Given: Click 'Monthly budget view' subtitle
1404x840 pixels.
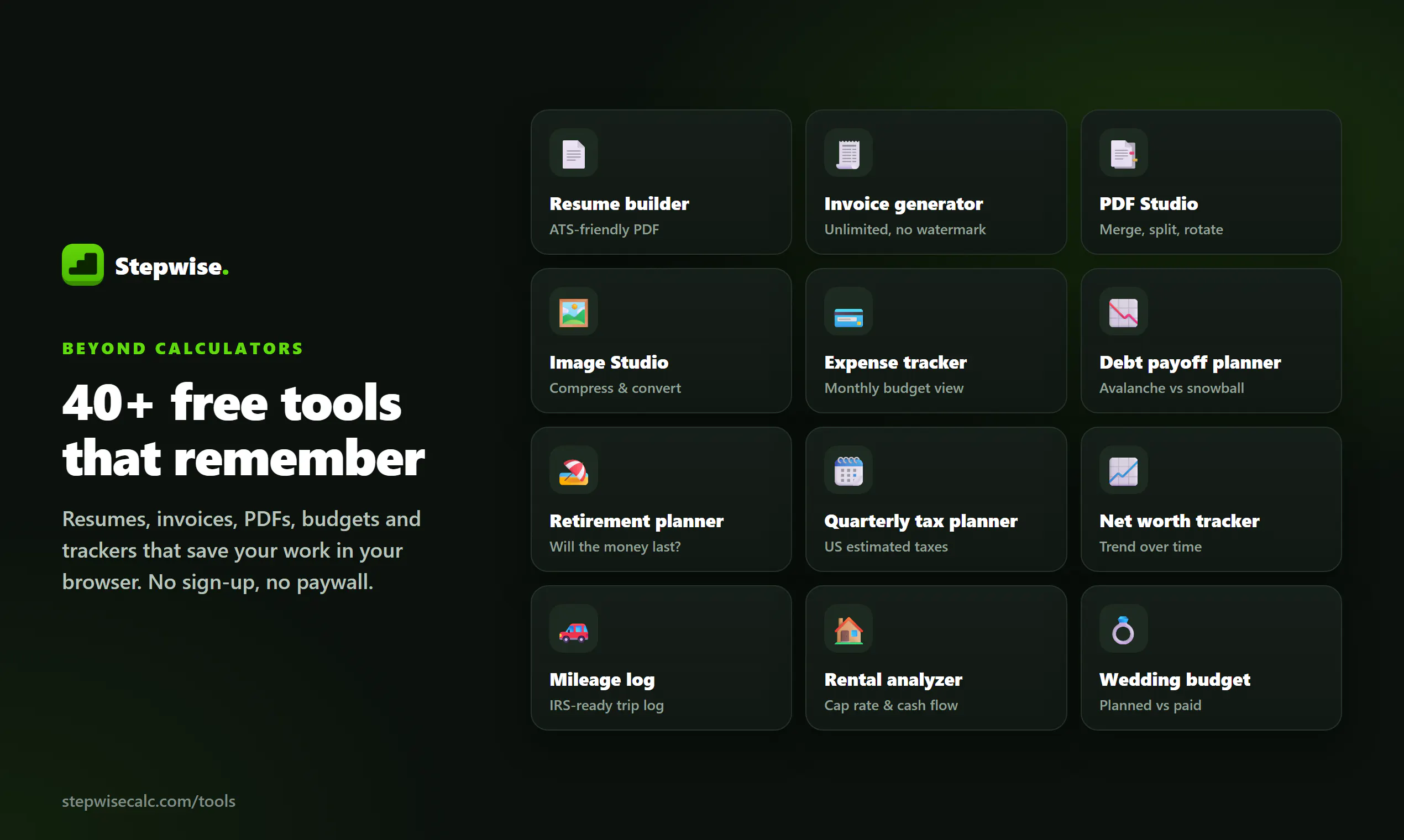Looking at the screenshot, I should pos(893,388).
